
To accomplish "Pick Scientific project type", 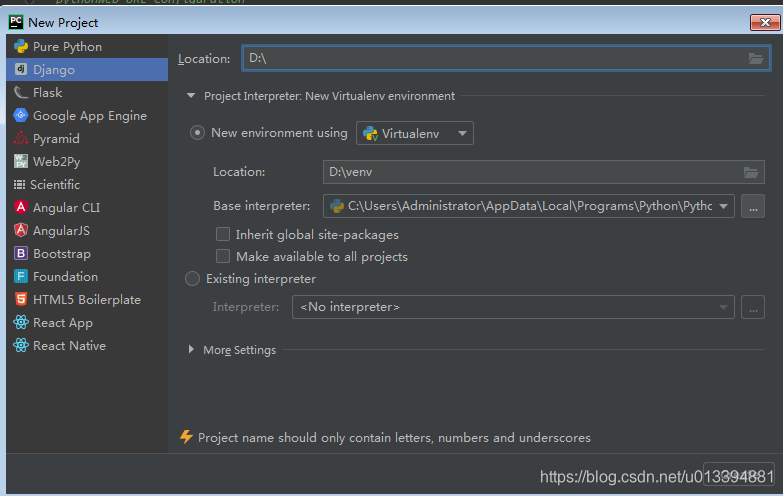I will [x=87, y=184].
